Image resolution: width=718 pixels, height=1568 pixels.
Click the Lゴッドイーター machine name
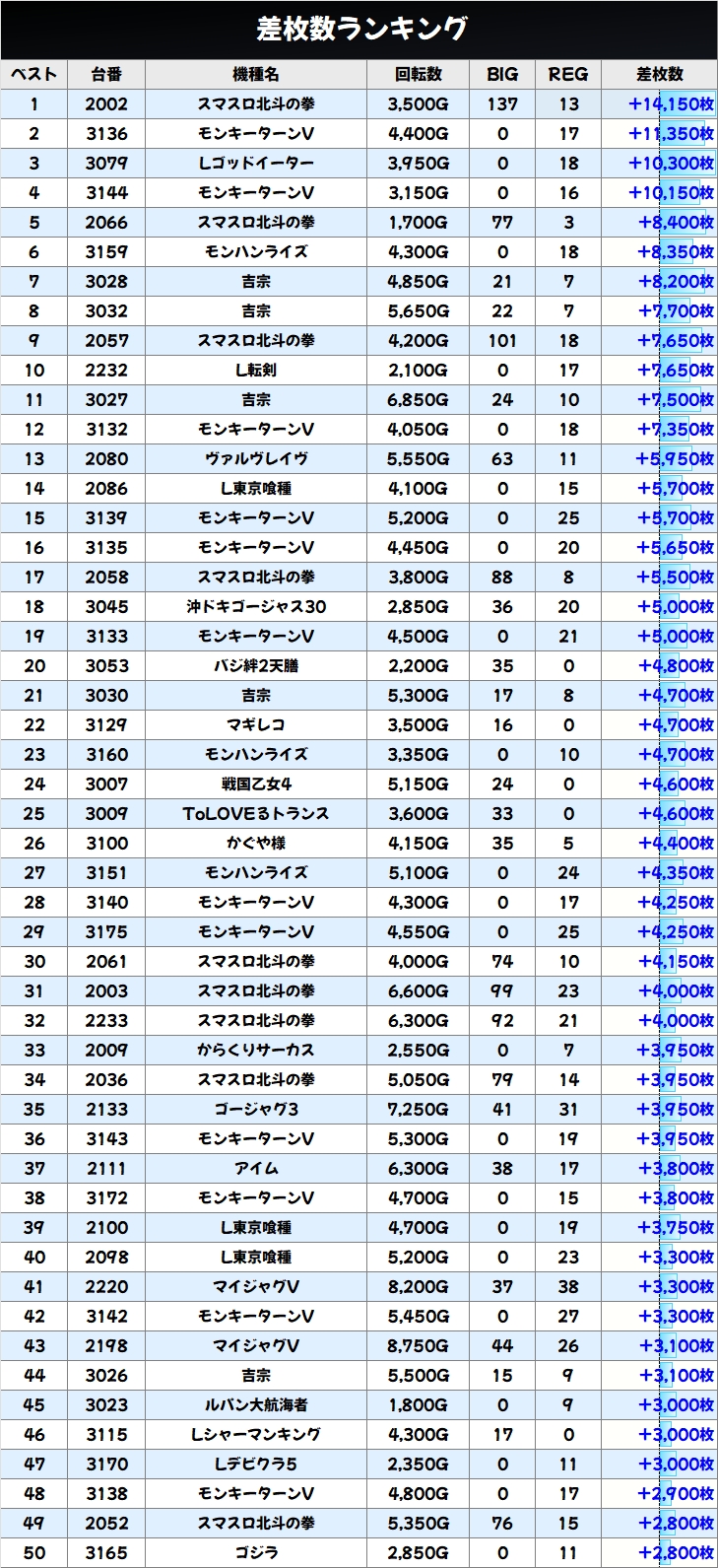click(x=256, y=164)
